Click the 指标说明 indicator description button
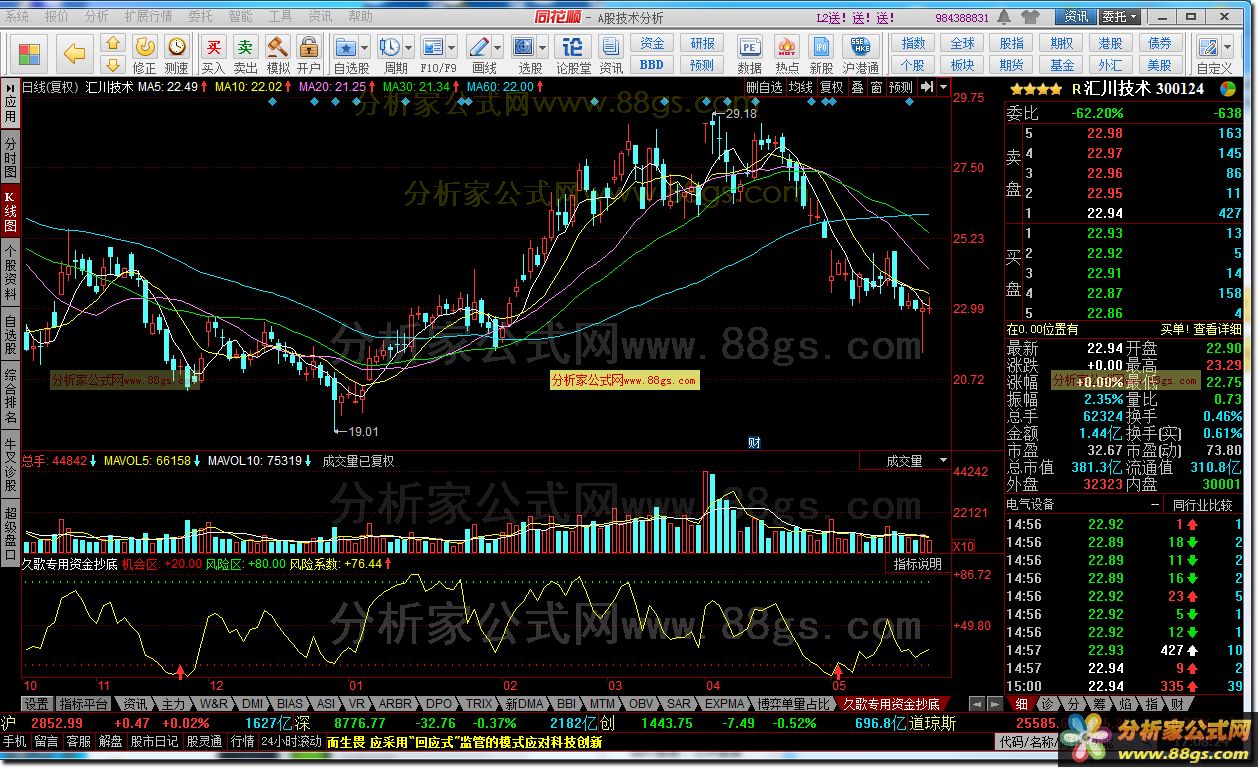Viewport: 1260px width, 769px height. point(917,564)
